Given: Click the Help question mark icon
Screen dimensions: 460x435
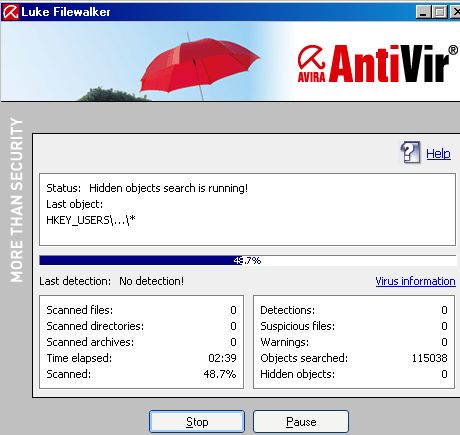Looking at the screenshot, I should (410, 152).
